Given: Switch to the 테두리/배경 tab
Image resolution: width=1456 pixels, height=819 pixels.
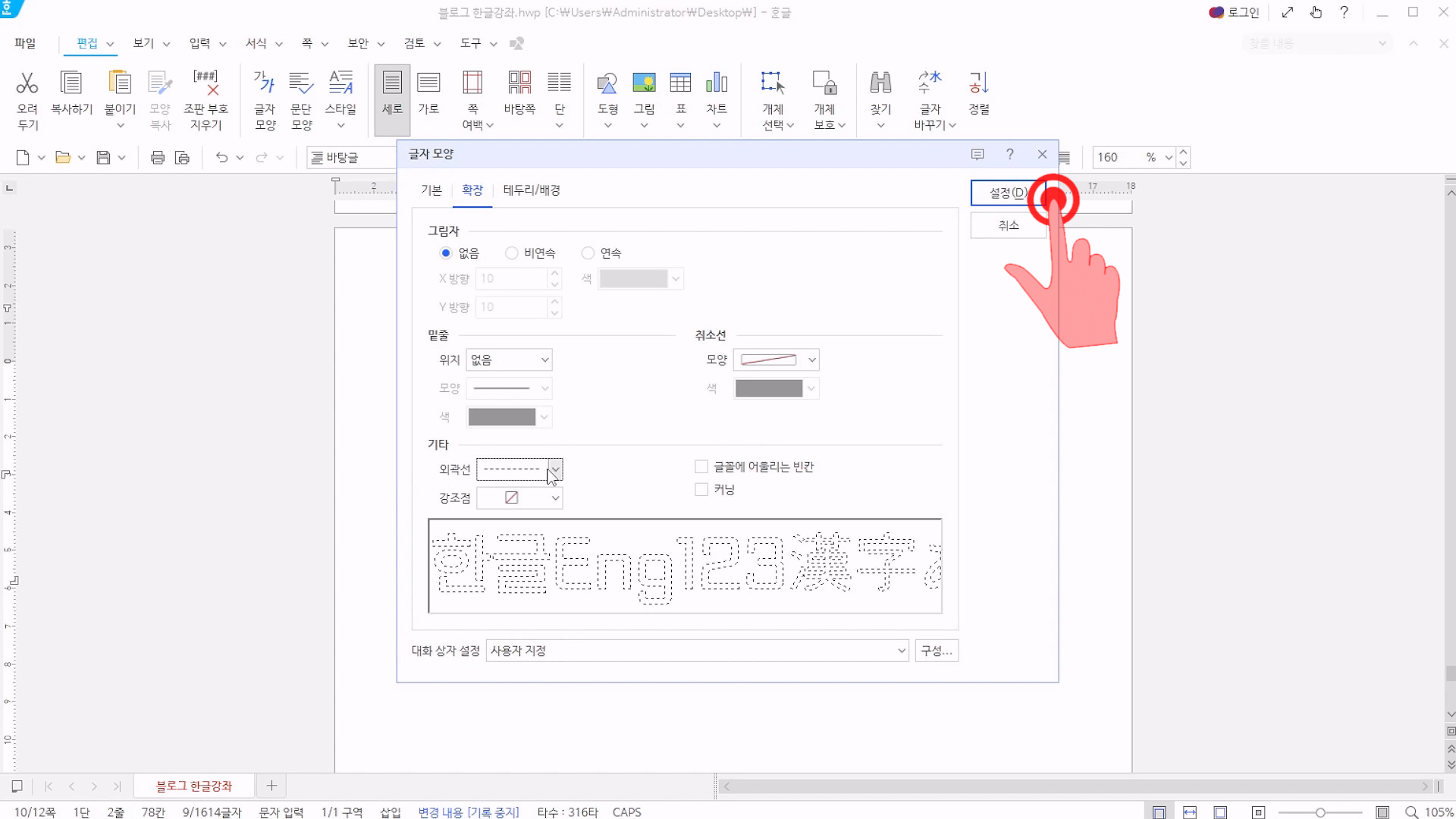Looking at the screenshot, I should [531, 190].
